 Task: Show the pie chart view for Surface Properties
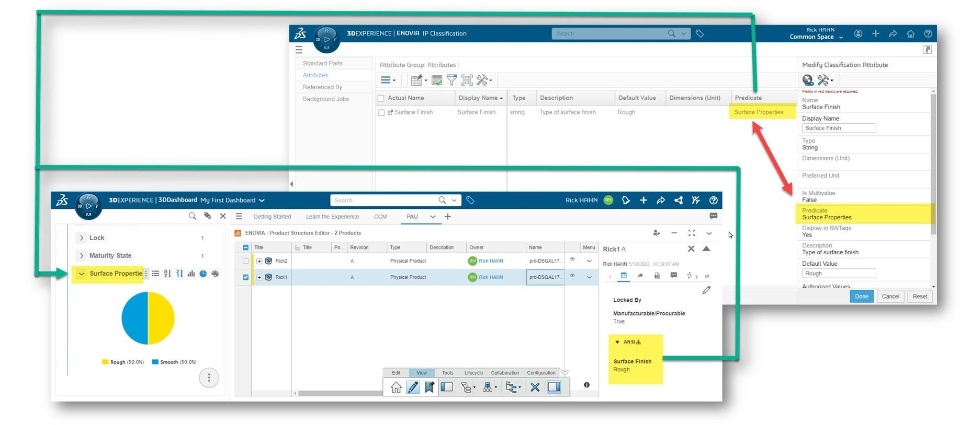(x=203, y=274)
